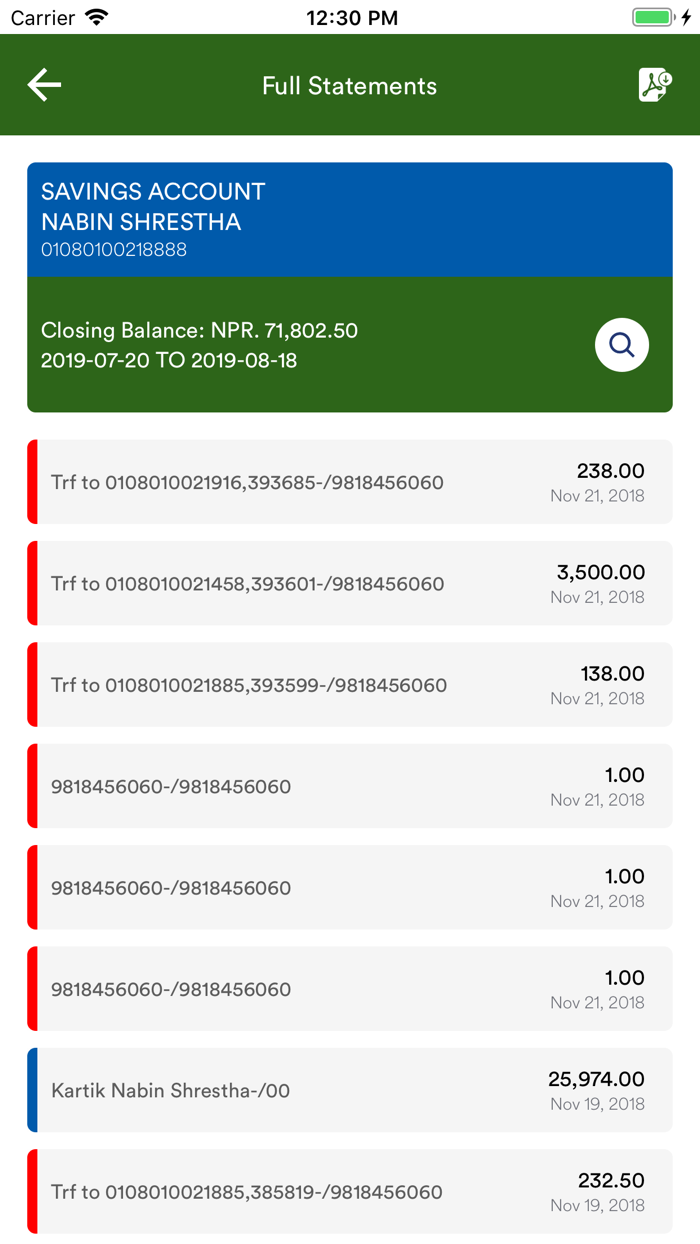Open the 238.00 transfer transaction
This screenshot has width=700, height=1244.
349,482
